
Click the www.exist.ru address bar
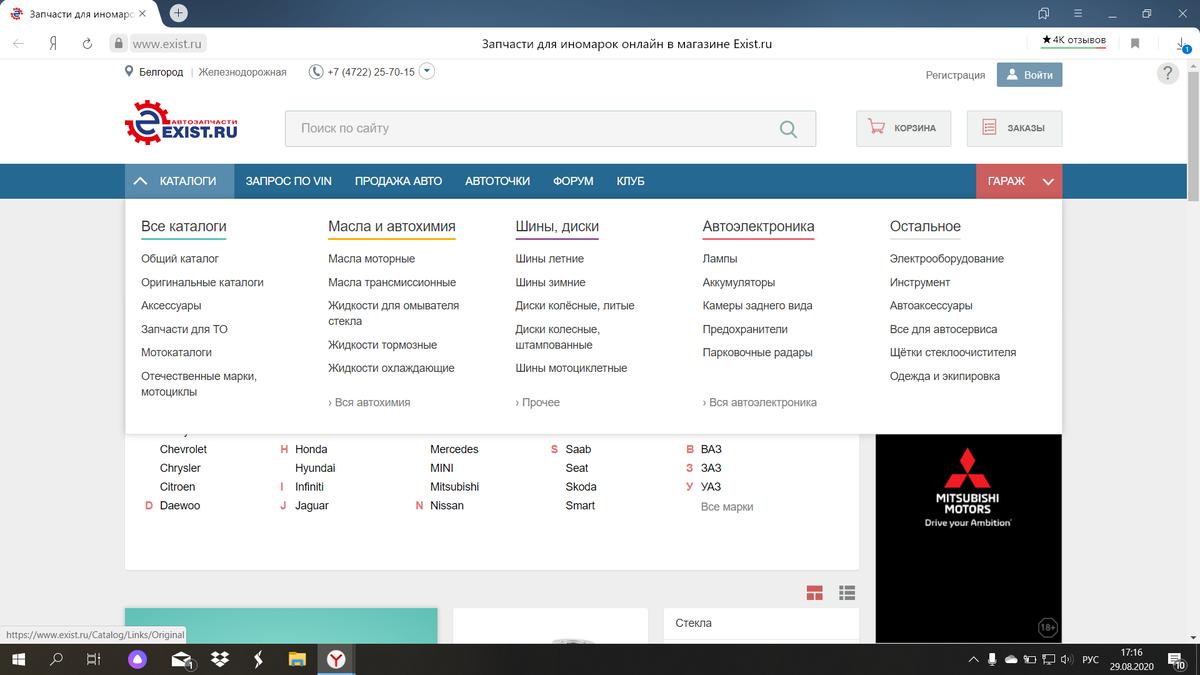point(167,44)
